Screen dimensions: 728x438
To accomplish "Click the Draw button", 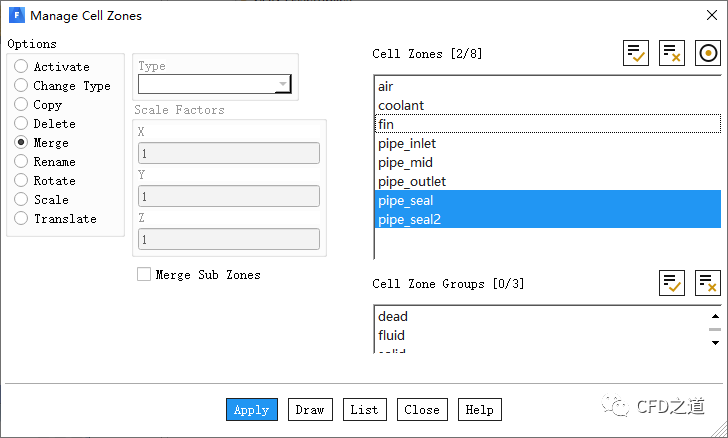I will pyautogui.click(x=310, y=409).
